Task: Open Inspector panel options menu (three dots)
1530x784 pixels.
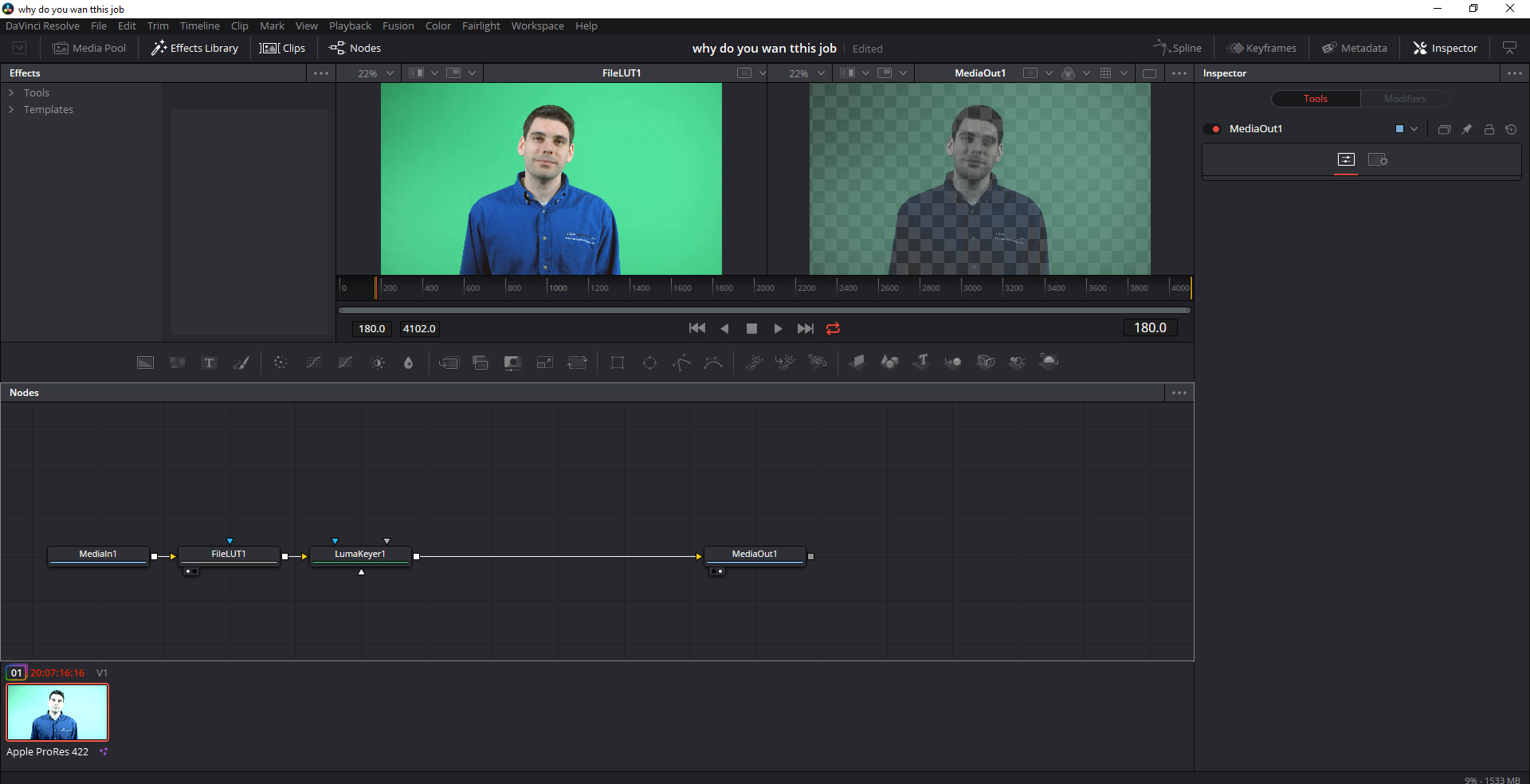Action: pyautogui.click(x=1515, y=73)
